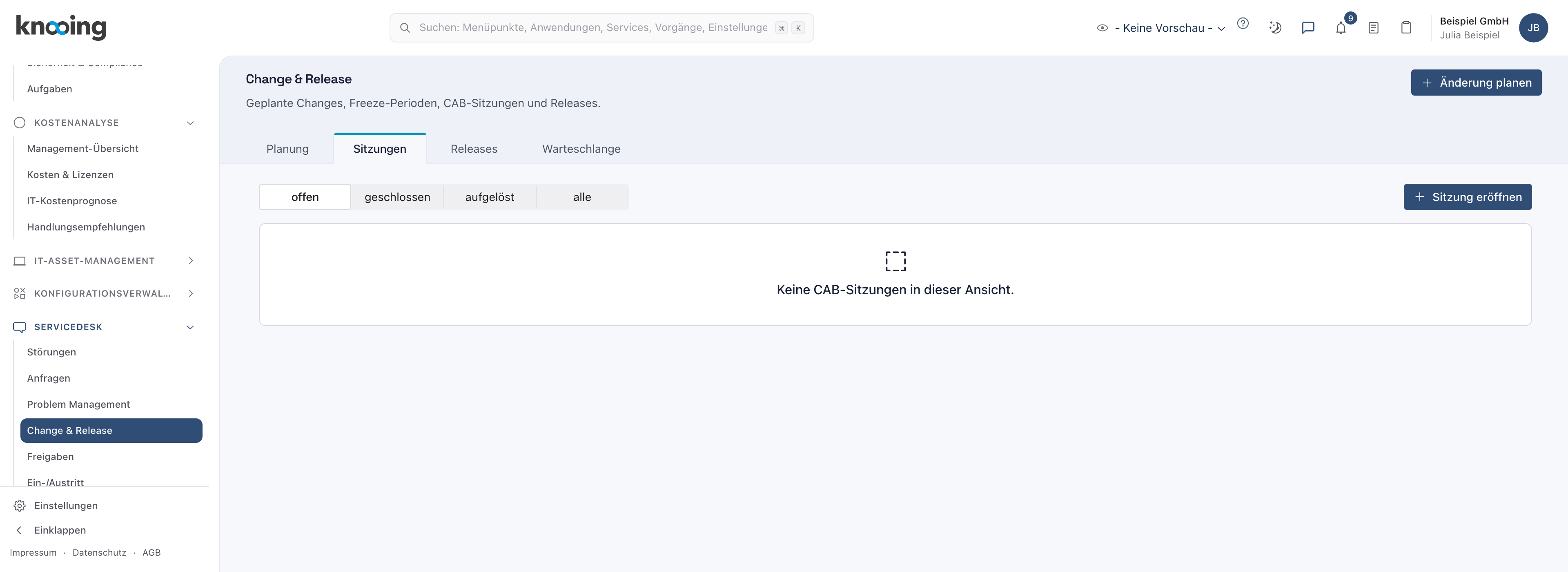Click the JB user avatar
The image size is (1568, 572).
[1533, 27]
